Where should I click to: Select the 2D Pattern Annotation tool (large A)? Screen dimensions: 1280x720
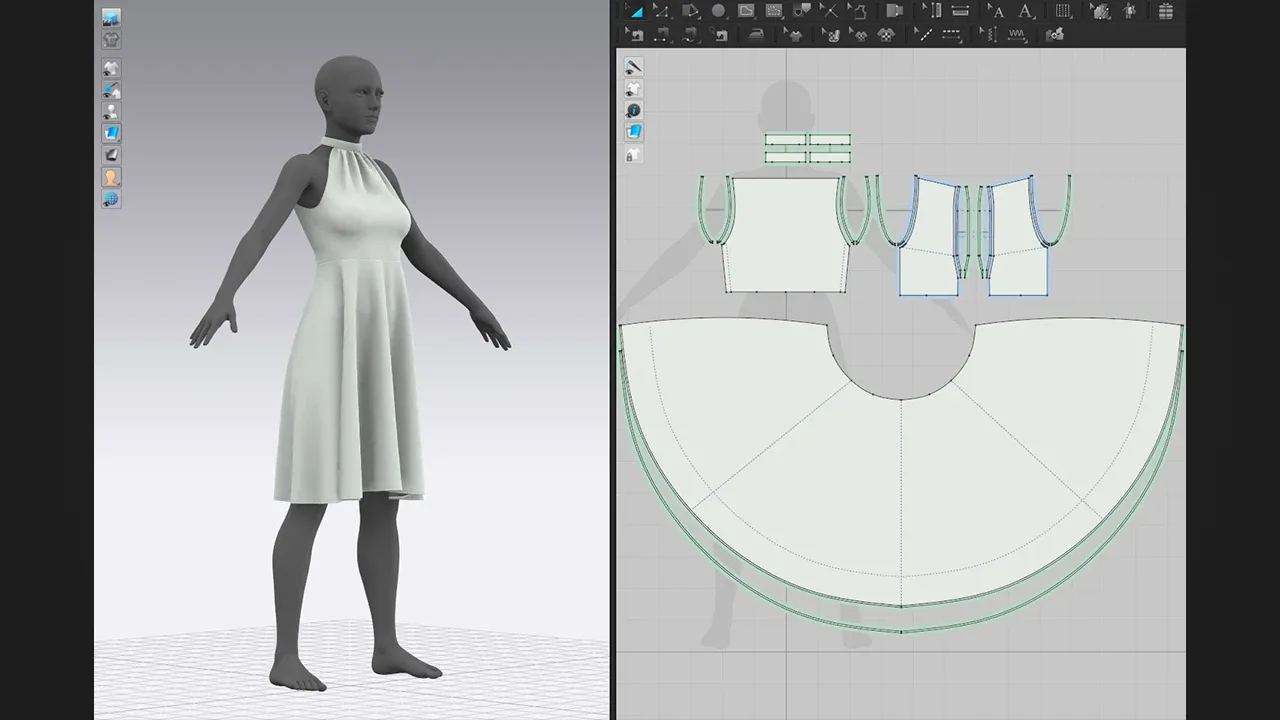[x=1025, y=11]
